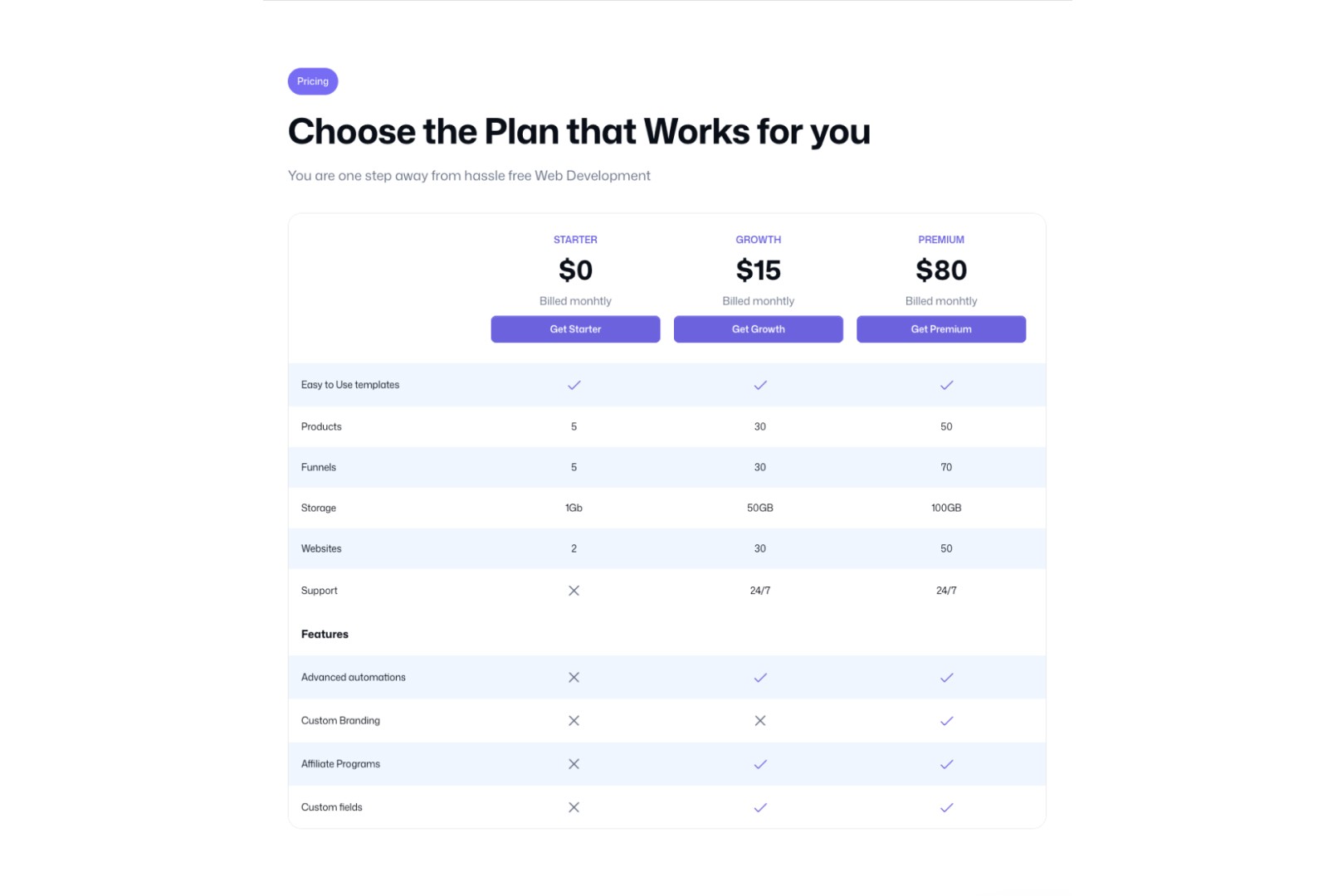The width and height of the screenshot is (1328, 896).
Task: Click the STARTER plan heading
Action: tap(575, 240)
